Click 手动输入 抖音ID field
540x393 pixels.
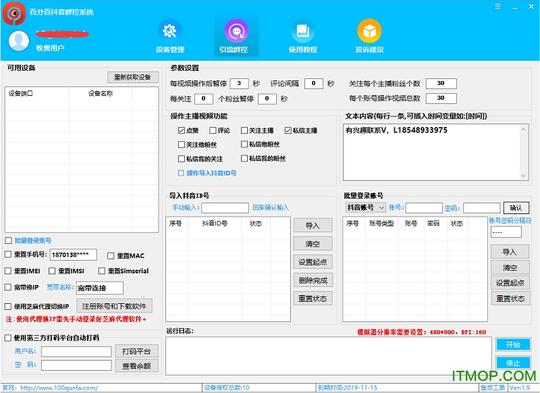pyautogui.click(x=225, y=208)
